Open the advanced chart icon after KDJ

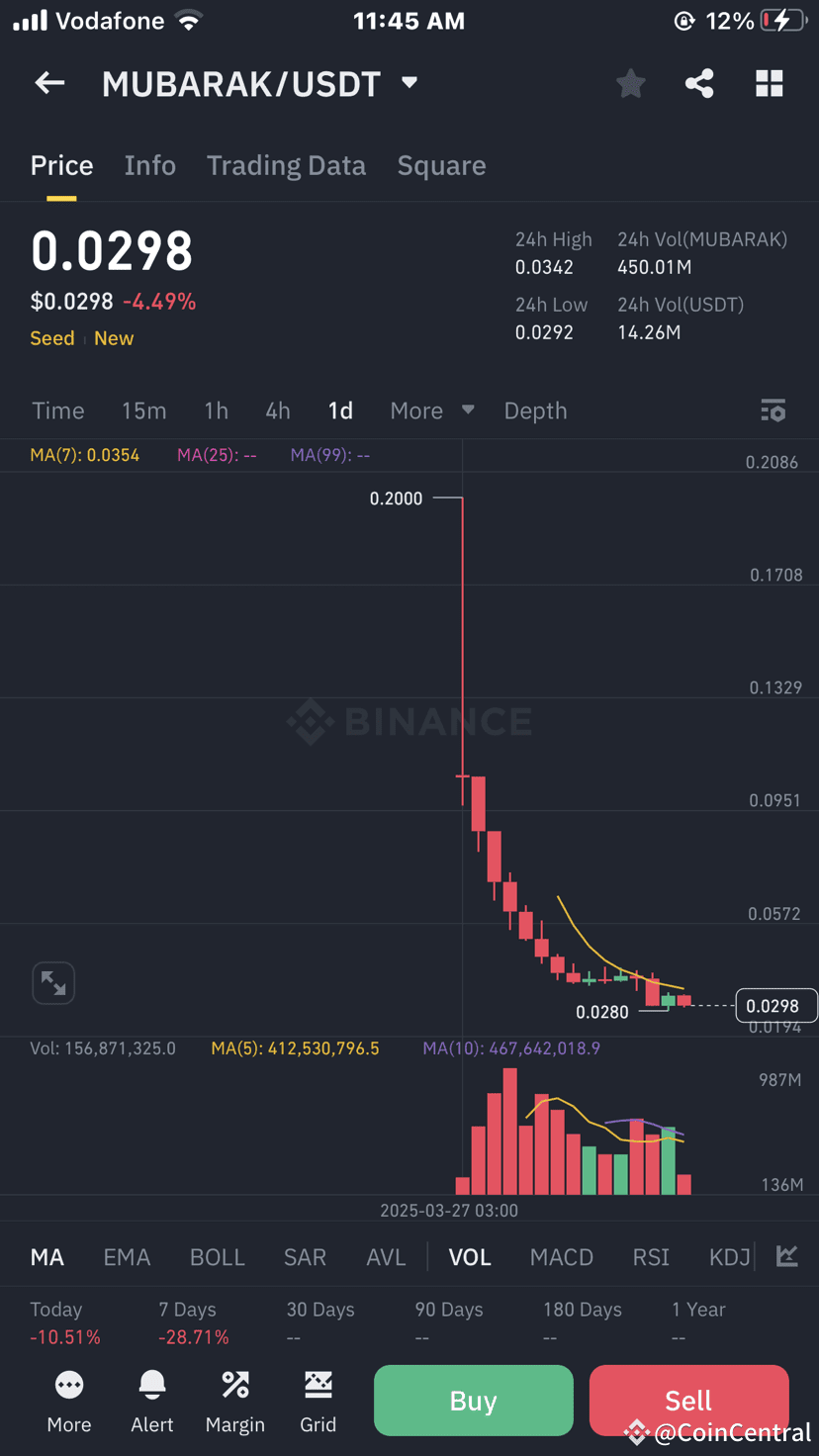click(x=786, y=1257)
